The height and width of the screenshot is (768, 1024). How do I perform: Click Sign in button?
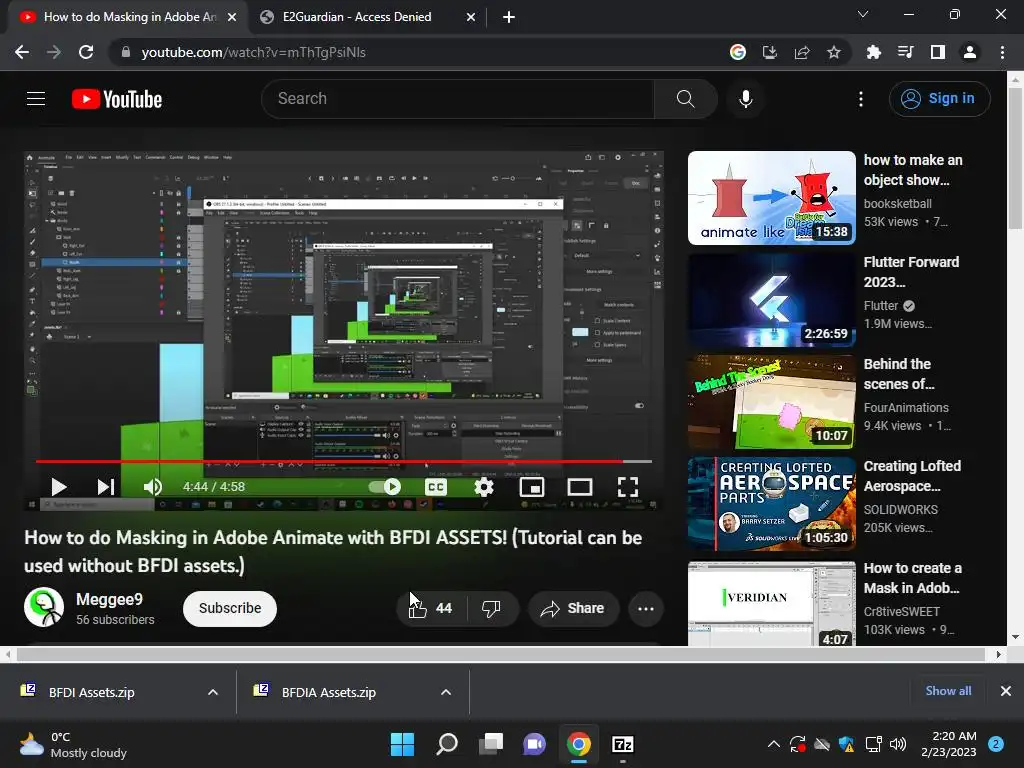tap(939, 99)
